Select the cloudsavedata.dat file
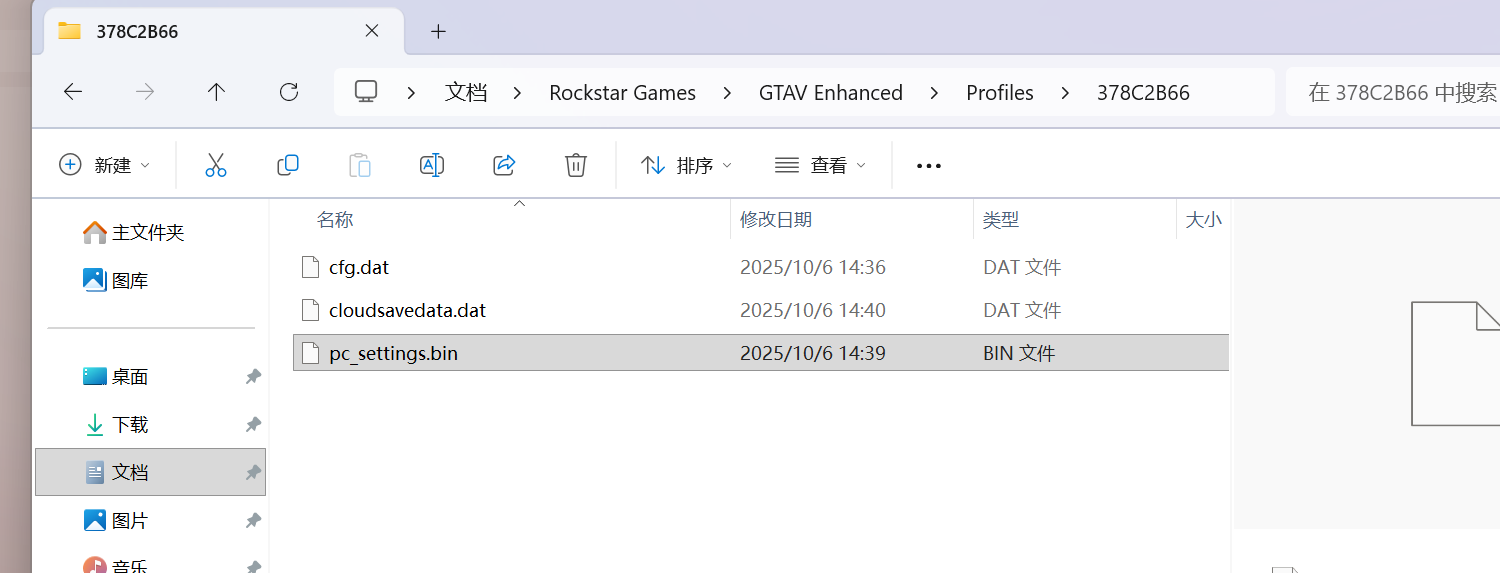The width and height of the screenshot is (1500, 573). click(407, 310)
